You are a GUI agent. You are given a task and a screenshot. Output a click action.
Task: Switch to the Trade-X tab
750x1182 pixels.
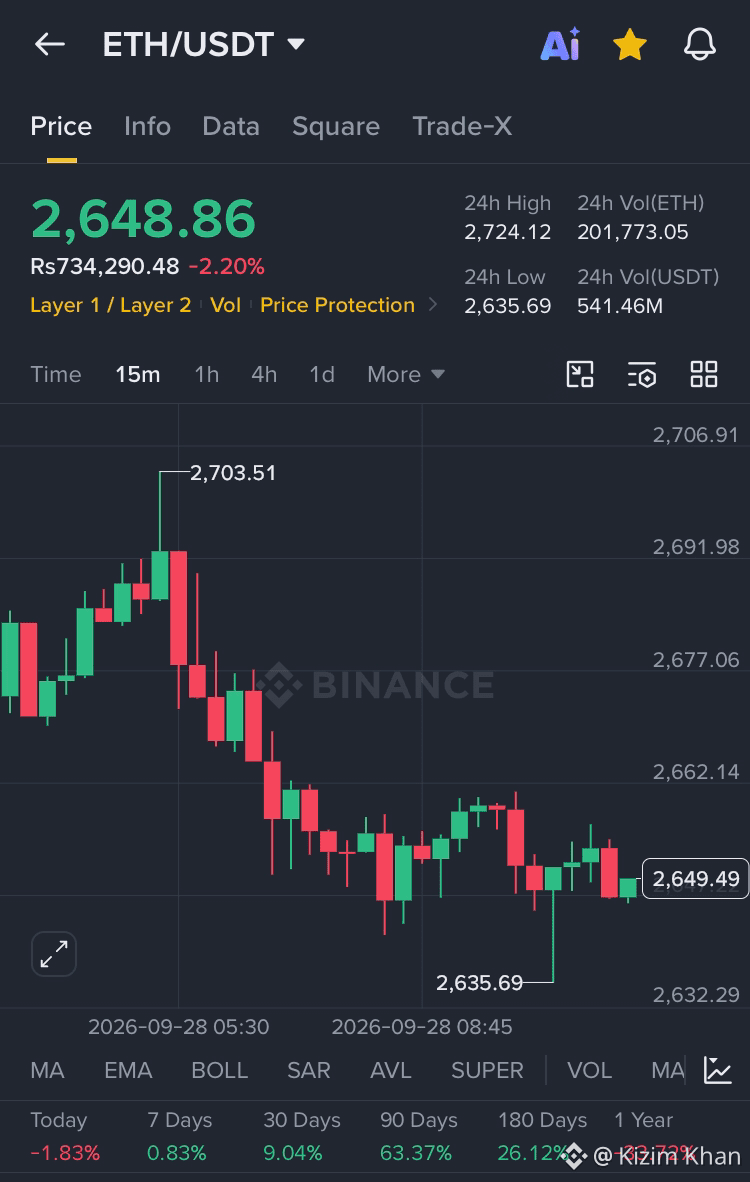coord(462,126)
